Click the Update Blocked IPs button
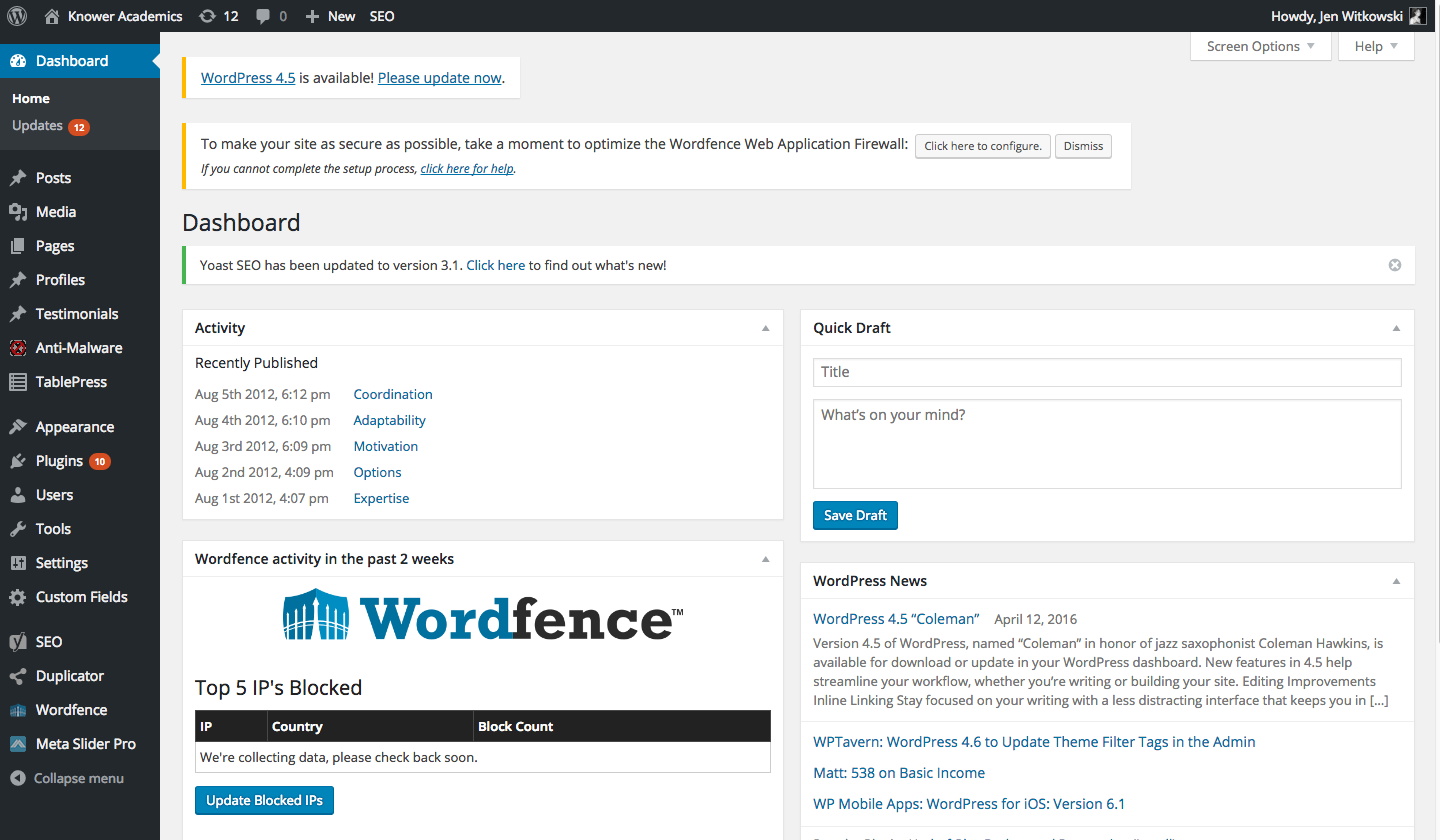1440x840 pixels. tap(264, 800)
